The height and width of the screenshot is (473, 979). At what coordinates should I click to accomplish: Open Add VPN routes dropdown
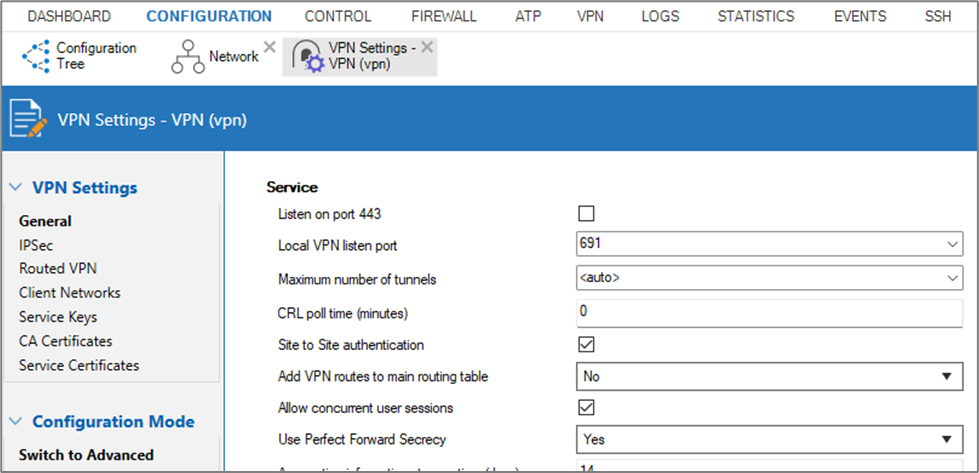pos(945,376)
